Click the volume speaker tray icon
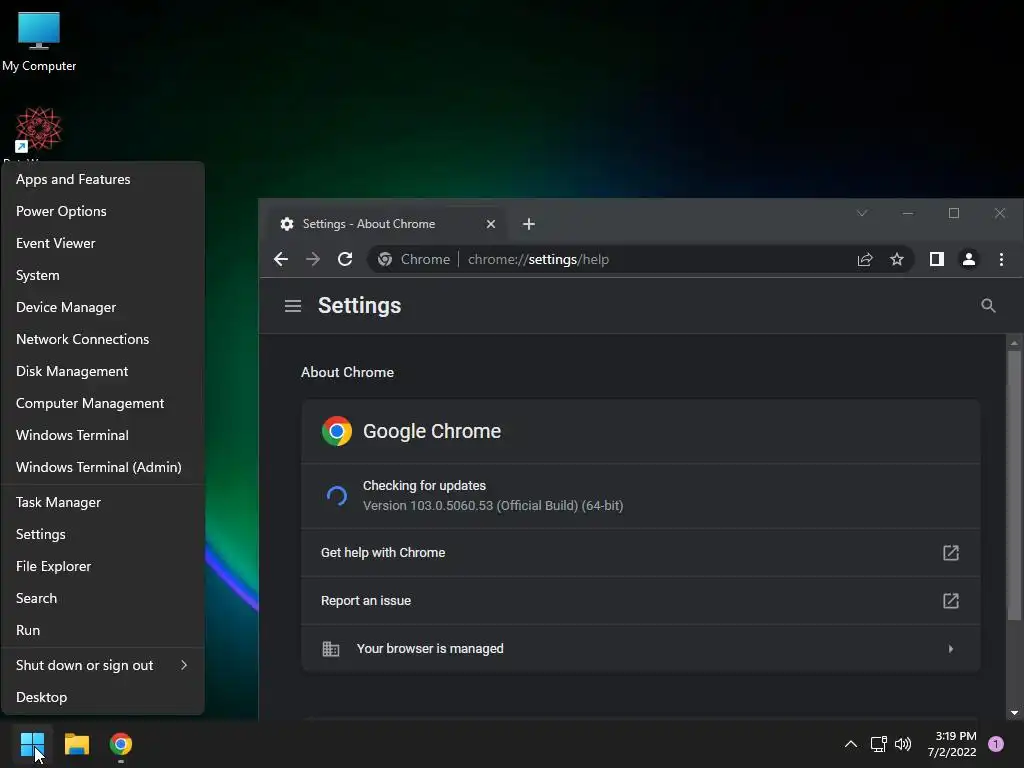The height and width of the screenshot is (768, 1024). (903, 744)
